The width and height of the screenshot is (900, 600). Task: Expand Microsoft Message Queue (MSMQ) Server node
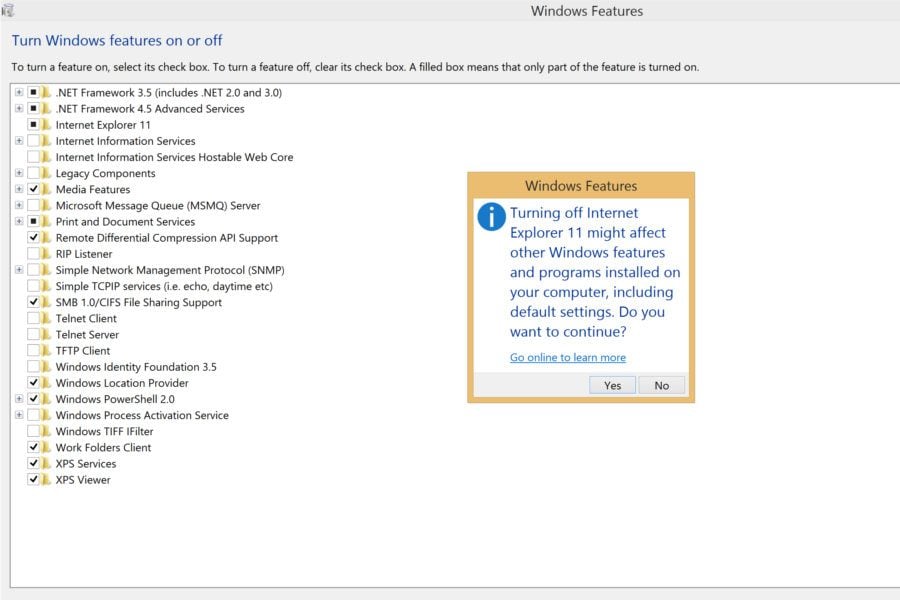pos(19,205)
